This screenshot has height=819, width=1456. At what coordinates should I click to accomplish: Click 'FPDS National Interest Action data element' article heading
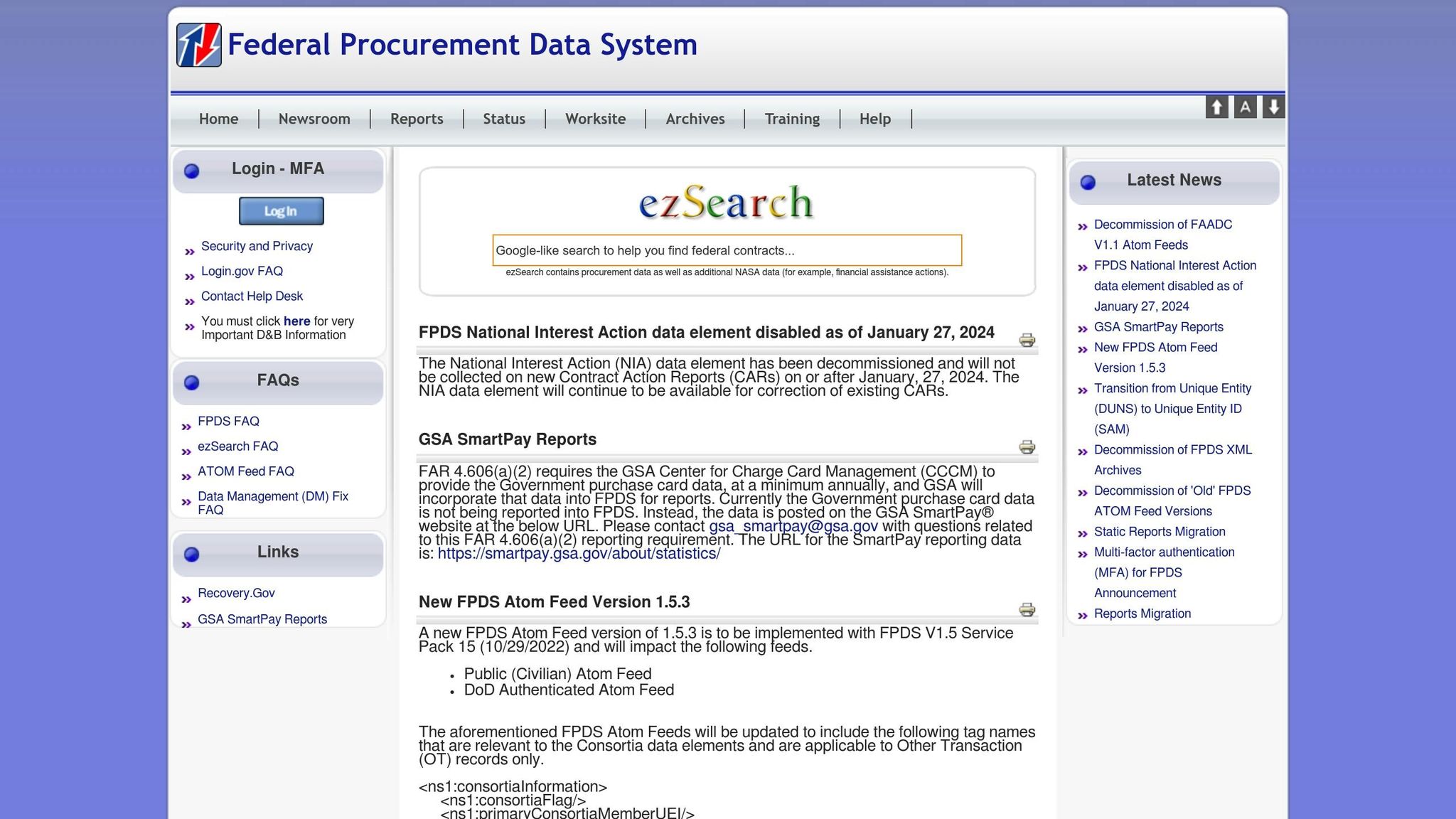(x=707, y=333)
